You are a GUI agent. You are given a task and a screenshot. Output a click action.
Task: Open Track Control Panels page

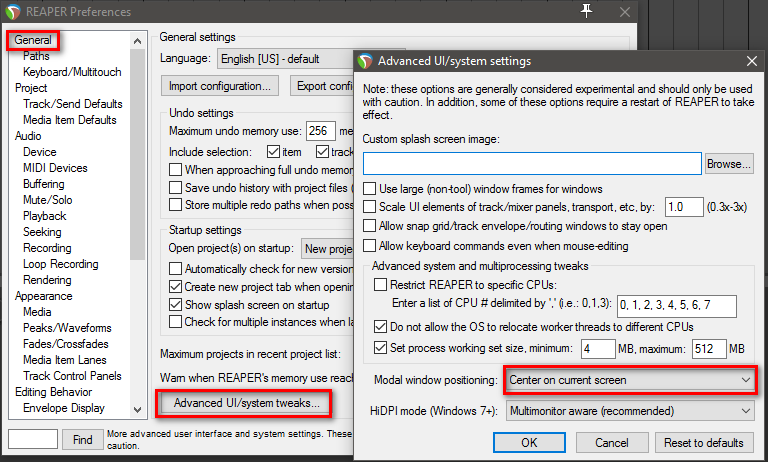click(x=72, y=376)
